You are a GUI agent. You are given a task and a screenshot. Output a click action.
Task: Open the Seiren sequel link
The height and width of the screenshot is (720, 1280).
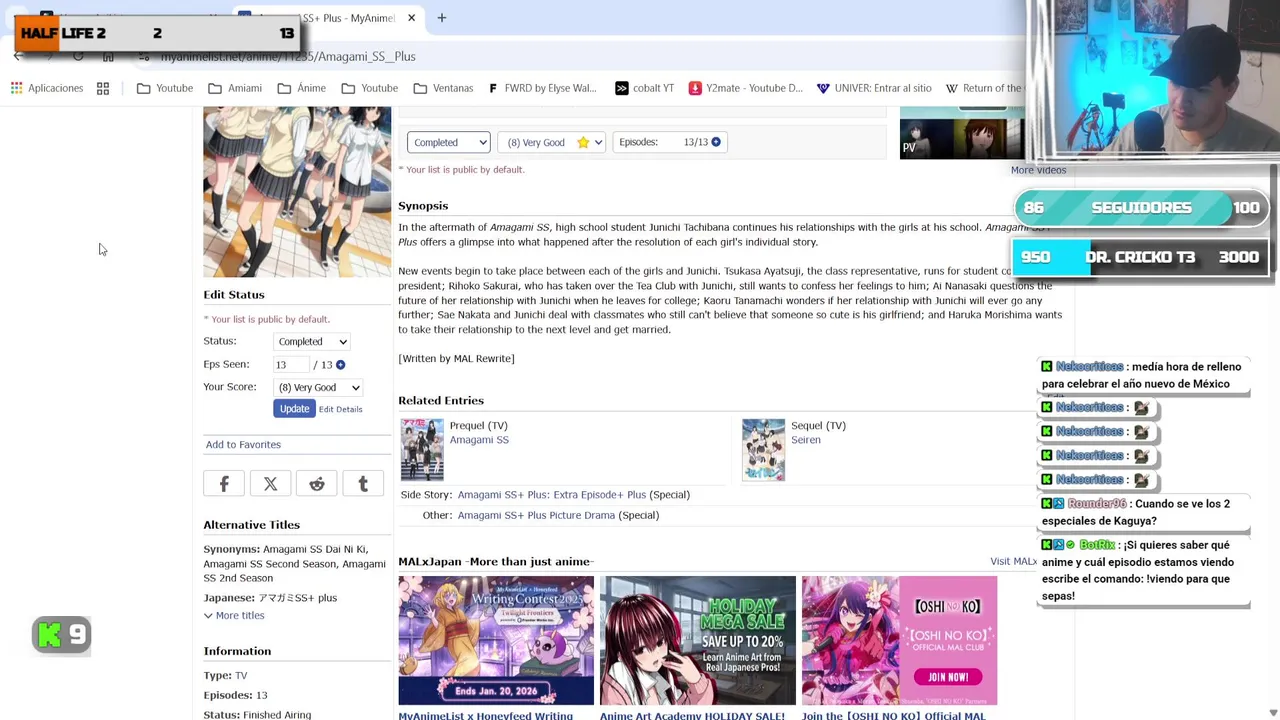[x=806, y=440]
